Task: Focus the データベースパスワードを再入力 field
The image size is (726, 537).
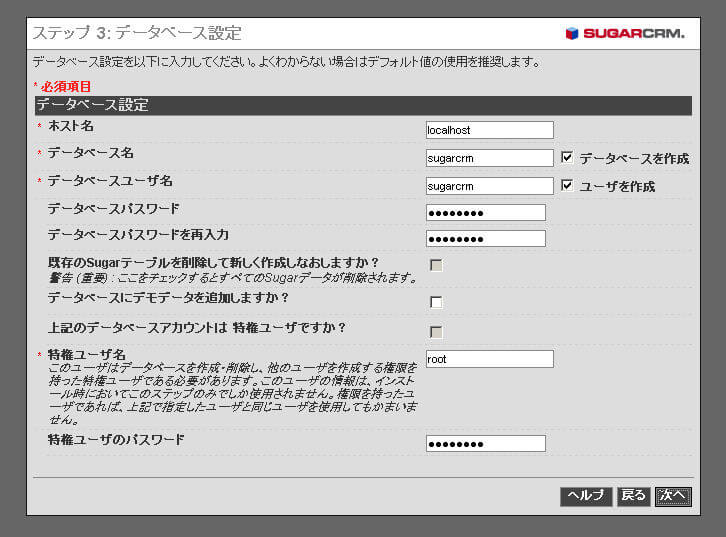Action: point(485,238)
